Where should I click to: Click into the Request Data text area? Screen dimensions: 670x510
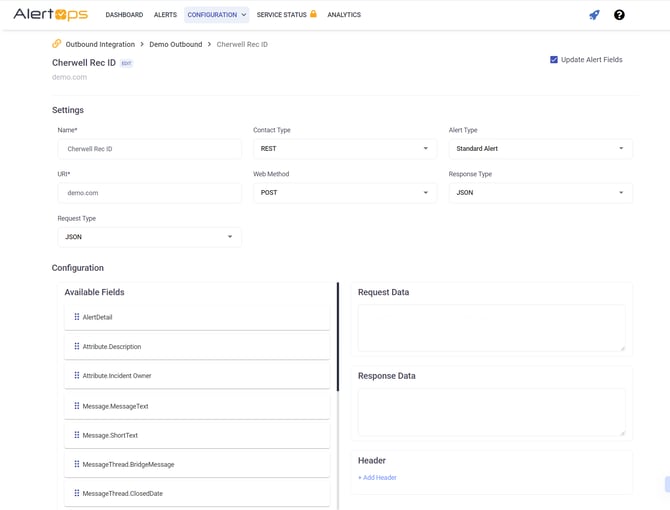(491, 328)
